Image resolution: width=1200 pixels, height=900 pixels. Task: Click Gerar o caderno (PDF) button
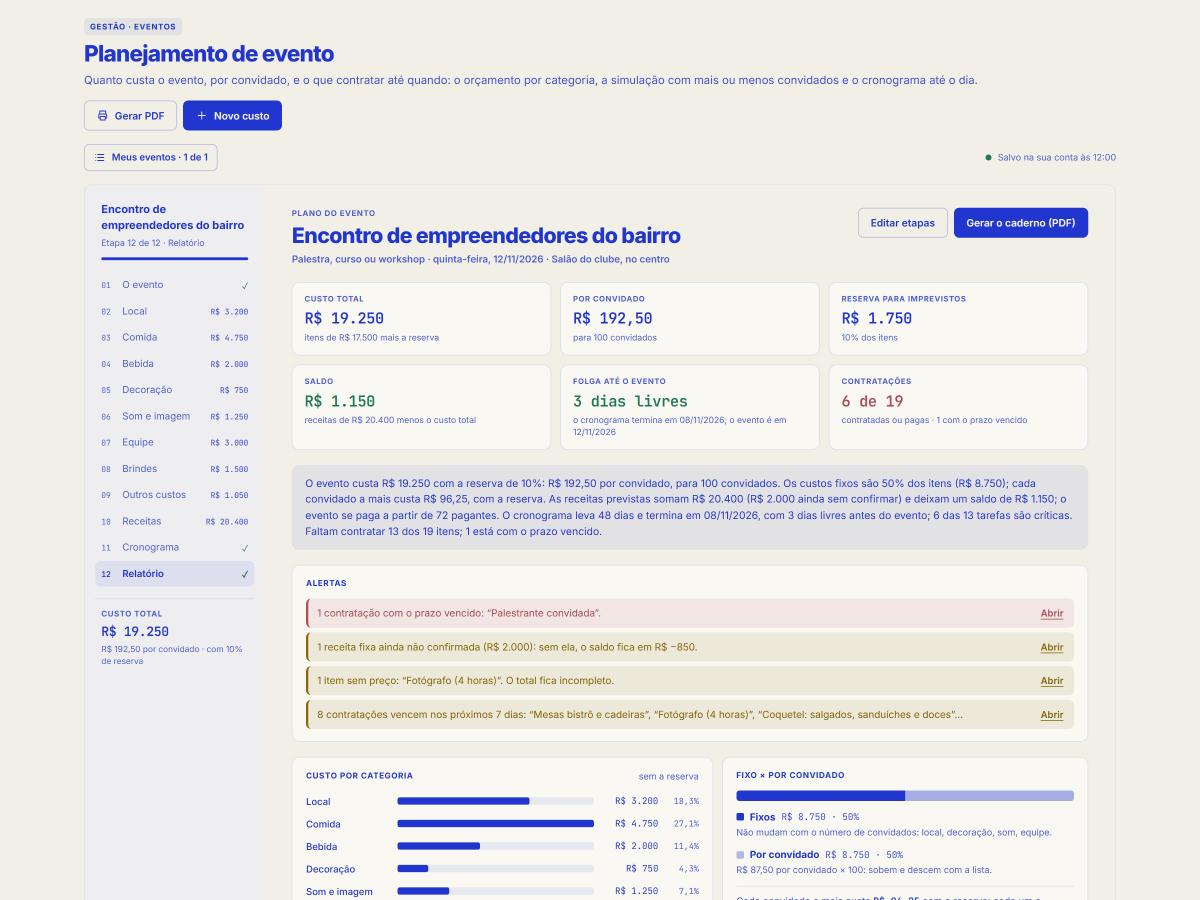click(x=1021, y=223)
